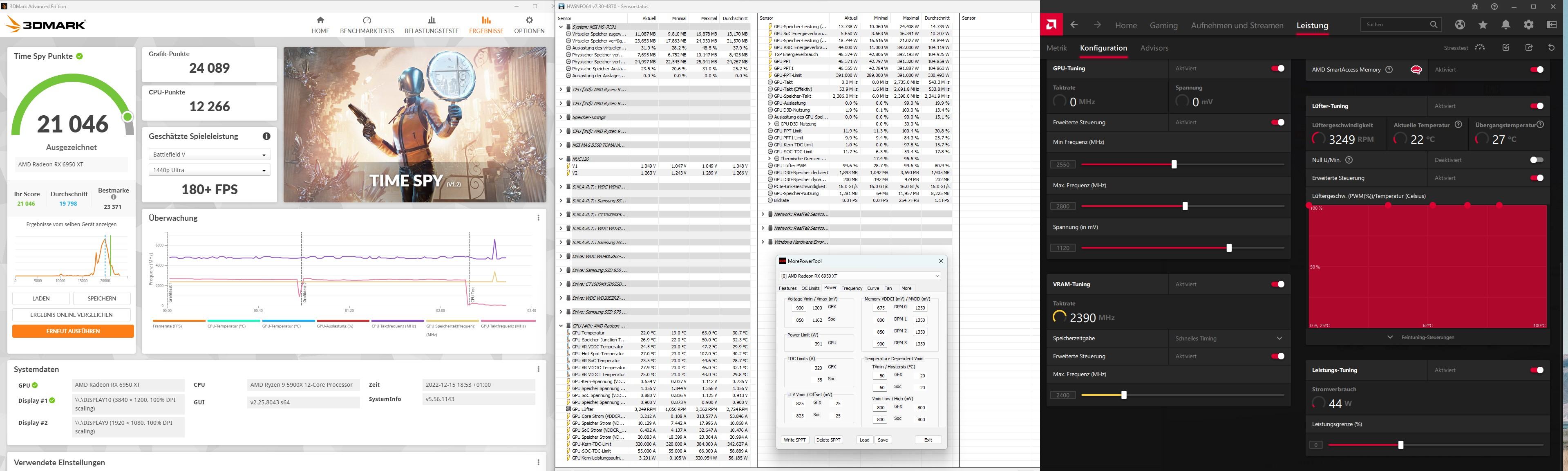Adjust GPU Spannung (in mV) slider handle

[x=1229, y=248]
